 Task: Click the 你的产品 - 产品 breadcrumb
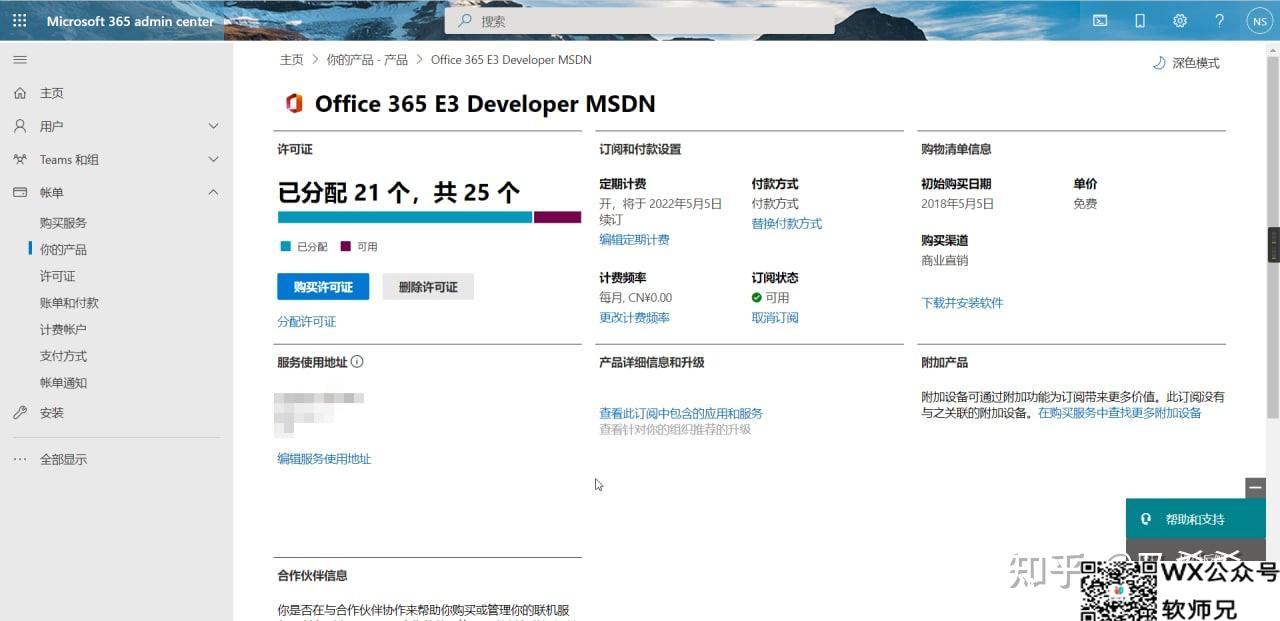[367, 60]
